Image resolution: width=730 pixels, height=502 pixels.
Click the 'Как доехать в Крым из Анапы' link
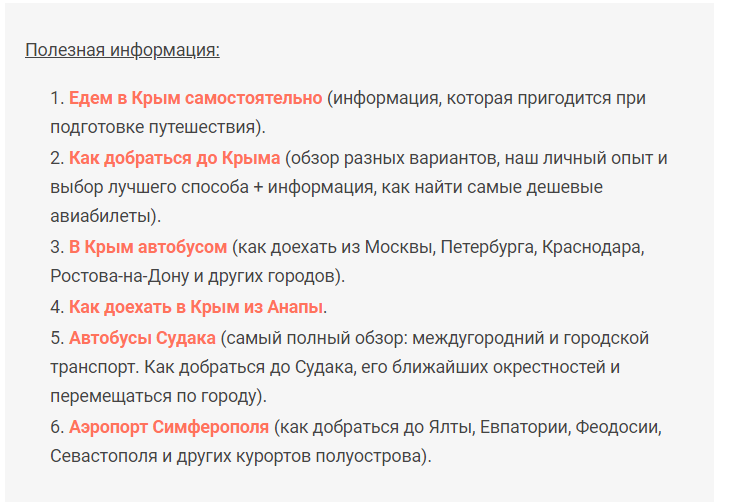click(196, 307)
